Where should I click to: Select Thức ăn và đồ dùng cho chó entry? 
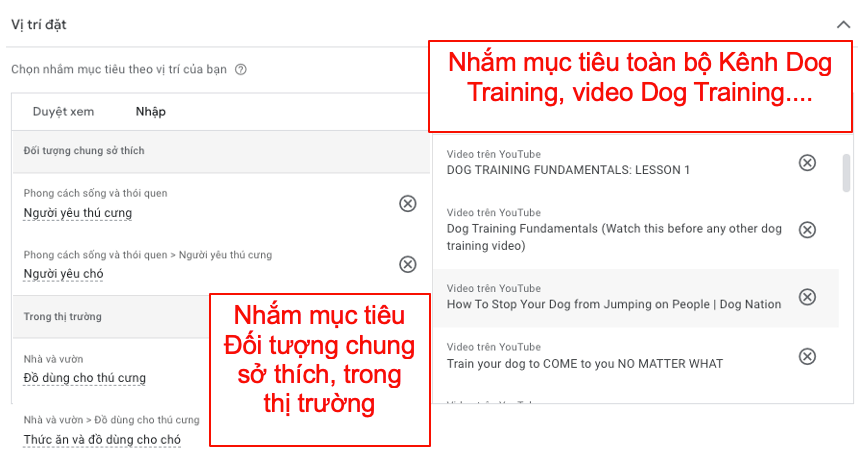pyautogui.click(x=102, y=440)
